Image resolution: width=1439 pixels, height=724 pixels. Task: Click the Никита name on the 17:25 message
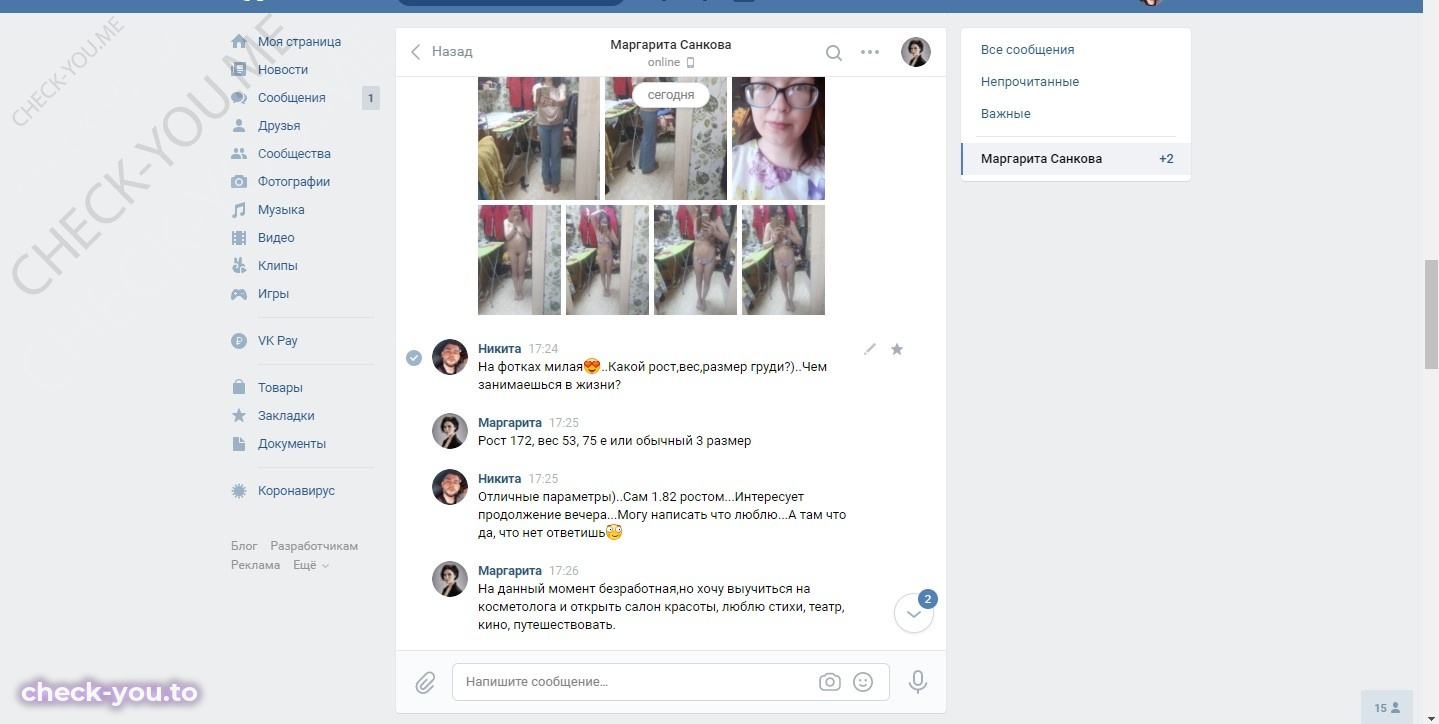pyautogui.click(x=499, y=479)
